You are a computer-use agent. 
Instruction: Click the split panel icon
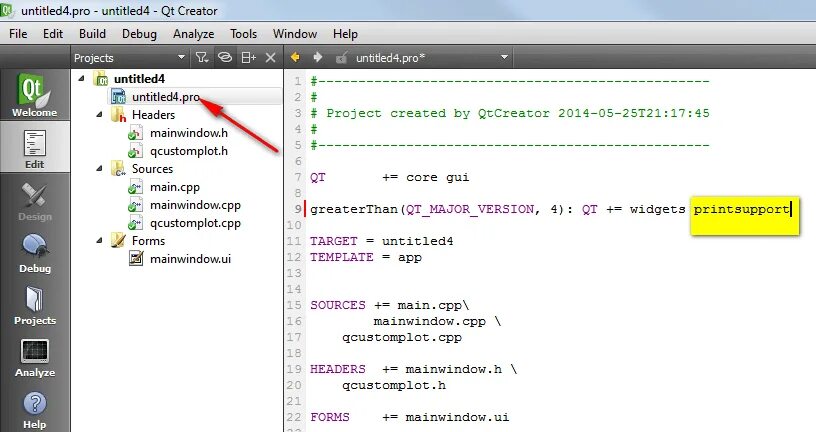(248, 57)
